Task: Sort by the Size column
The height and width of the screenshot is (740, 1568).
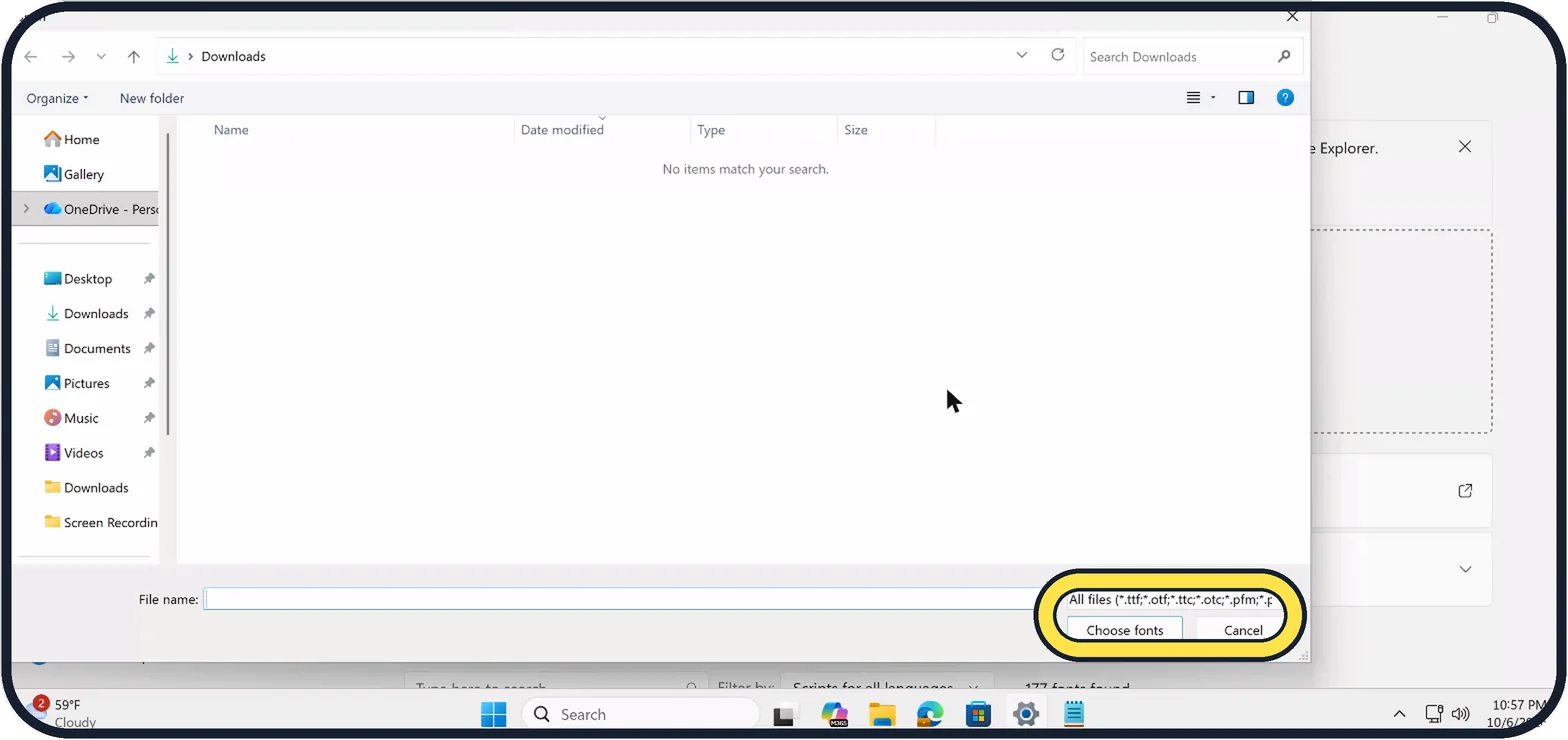Action: [x=856, y=130]
